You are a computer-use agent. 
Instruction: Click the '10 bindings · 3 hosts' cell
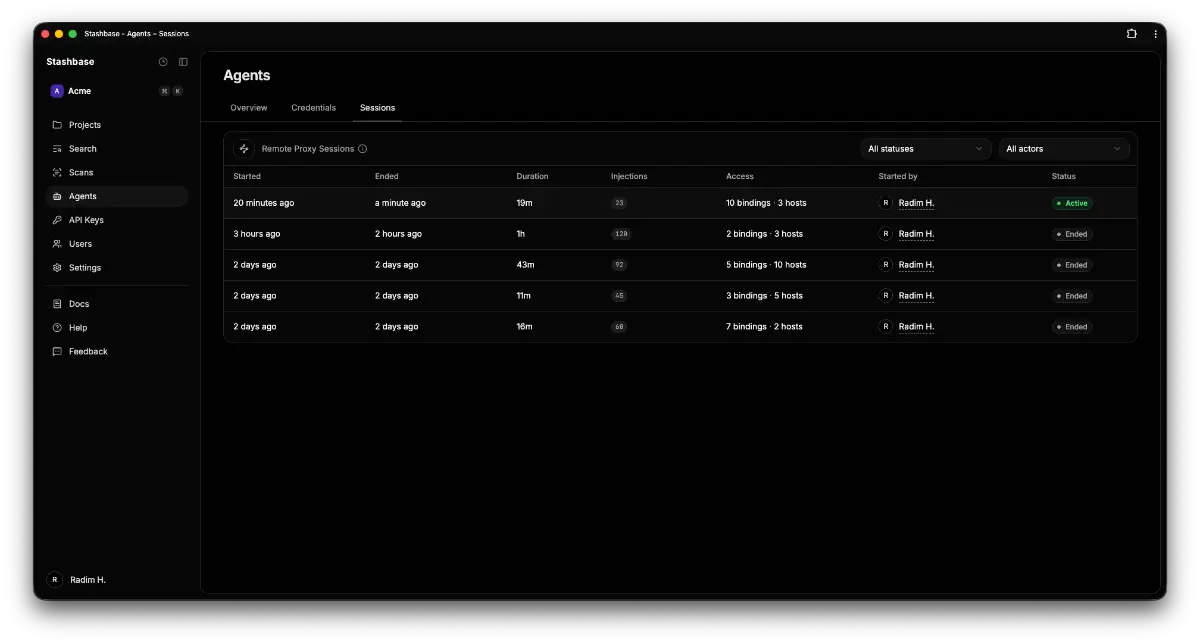[x=766, y=203]
